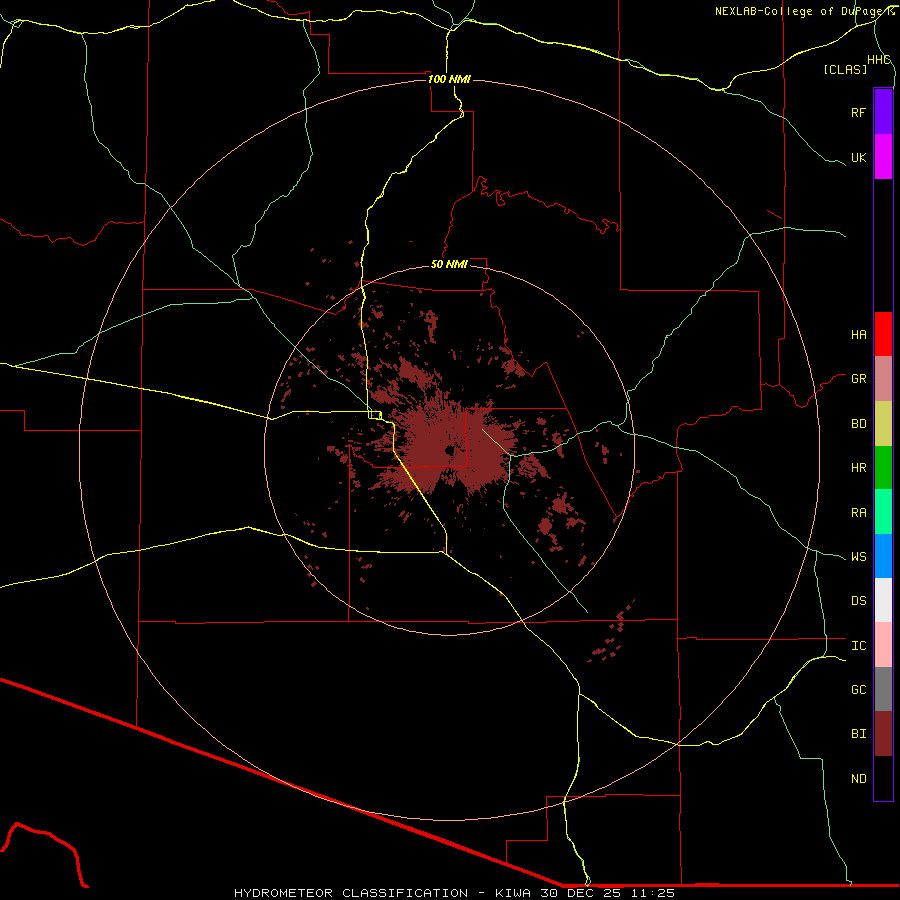This screenshot has width=900, height=900.
Task: Click the DS white legend swatch
Action: point(883,600)
